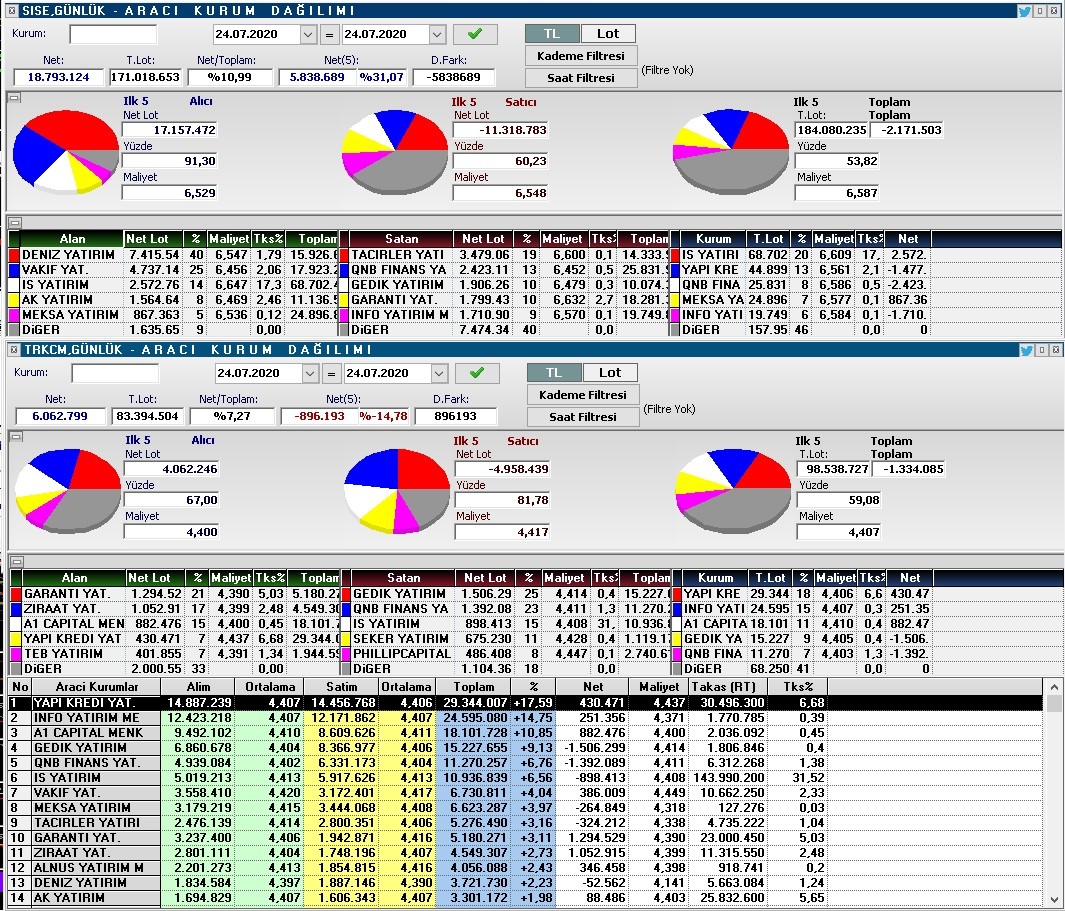Open Saat Filtresi in the TRKCM window
Image resolution: width=1065 pixels, height=911 pixels.
(583, 416)
